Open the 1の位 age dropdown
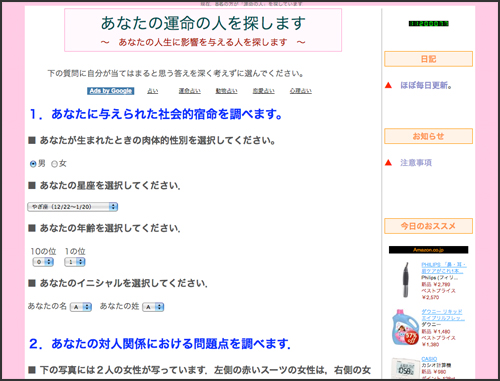The width and height of the screenshot is (500, 381). point(75,262)
